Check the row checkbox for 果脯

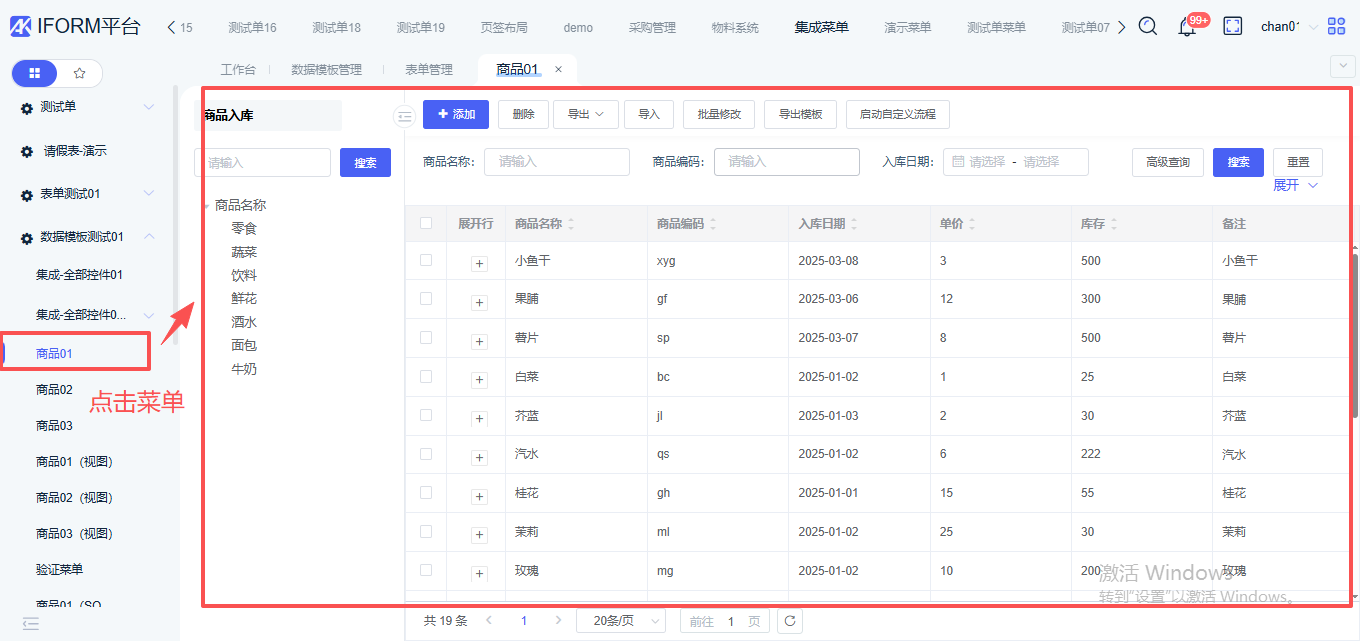(426, 299)
